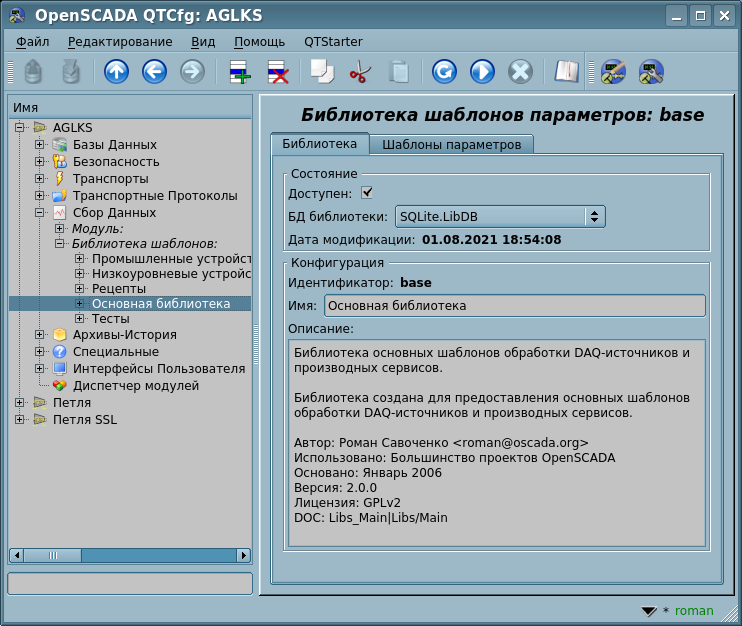This screenshot has width=742, height=626.
Task: Click the tree scrollbar left arrow
Action: (x=17, y=555)
